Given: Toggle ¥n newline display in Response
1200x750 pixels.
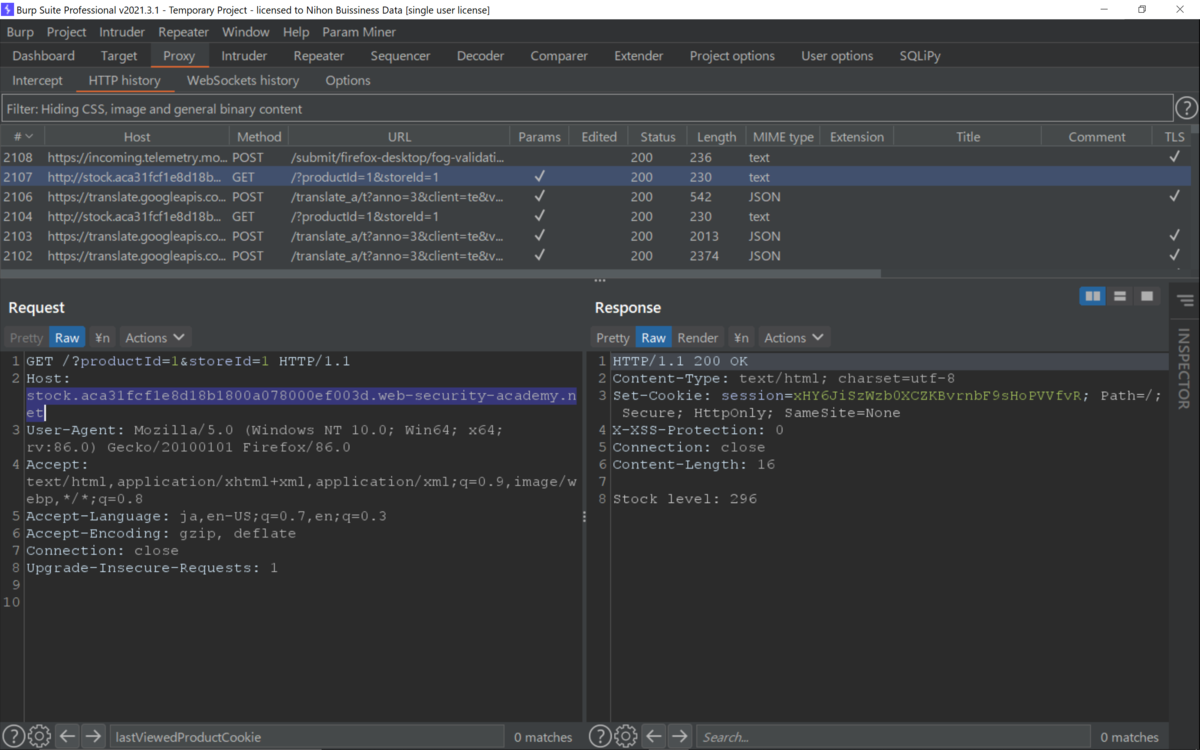Looking at the screenshot, I should pos(740,337).
